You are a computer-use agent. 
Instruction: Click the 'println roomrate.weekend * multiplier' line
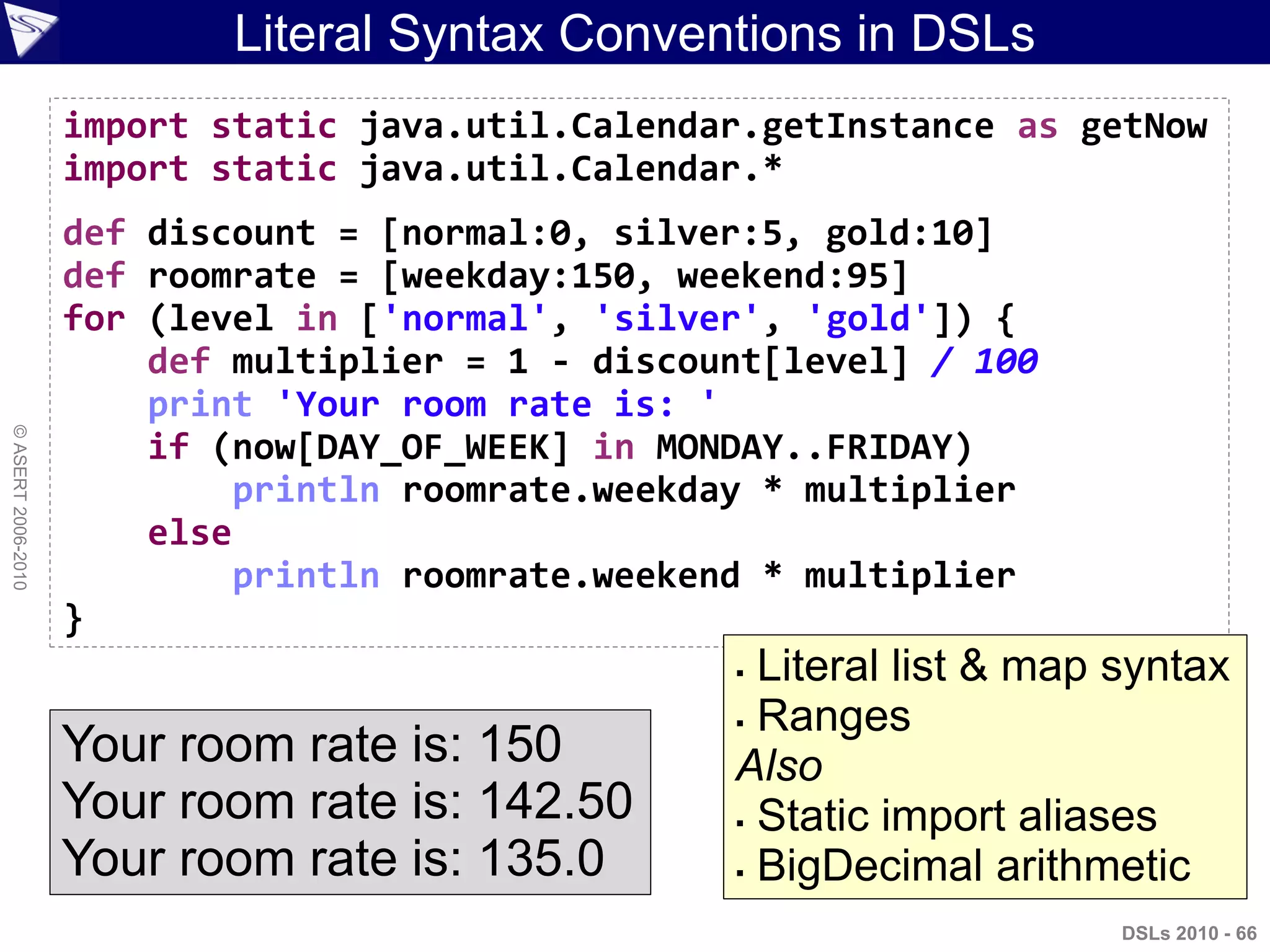(624, 576)
